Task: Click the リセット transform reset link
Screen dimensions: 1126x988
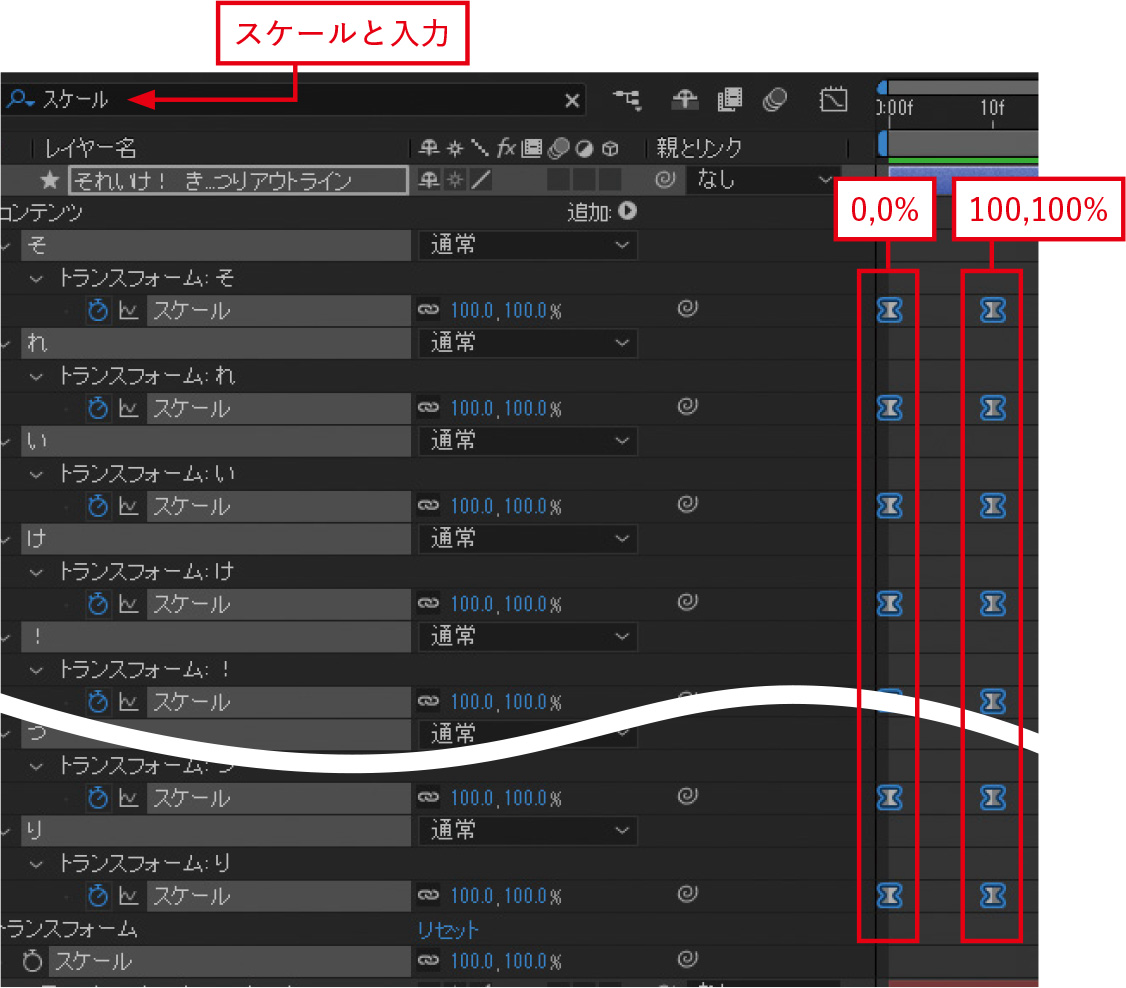Action: (x=448, y=930)
